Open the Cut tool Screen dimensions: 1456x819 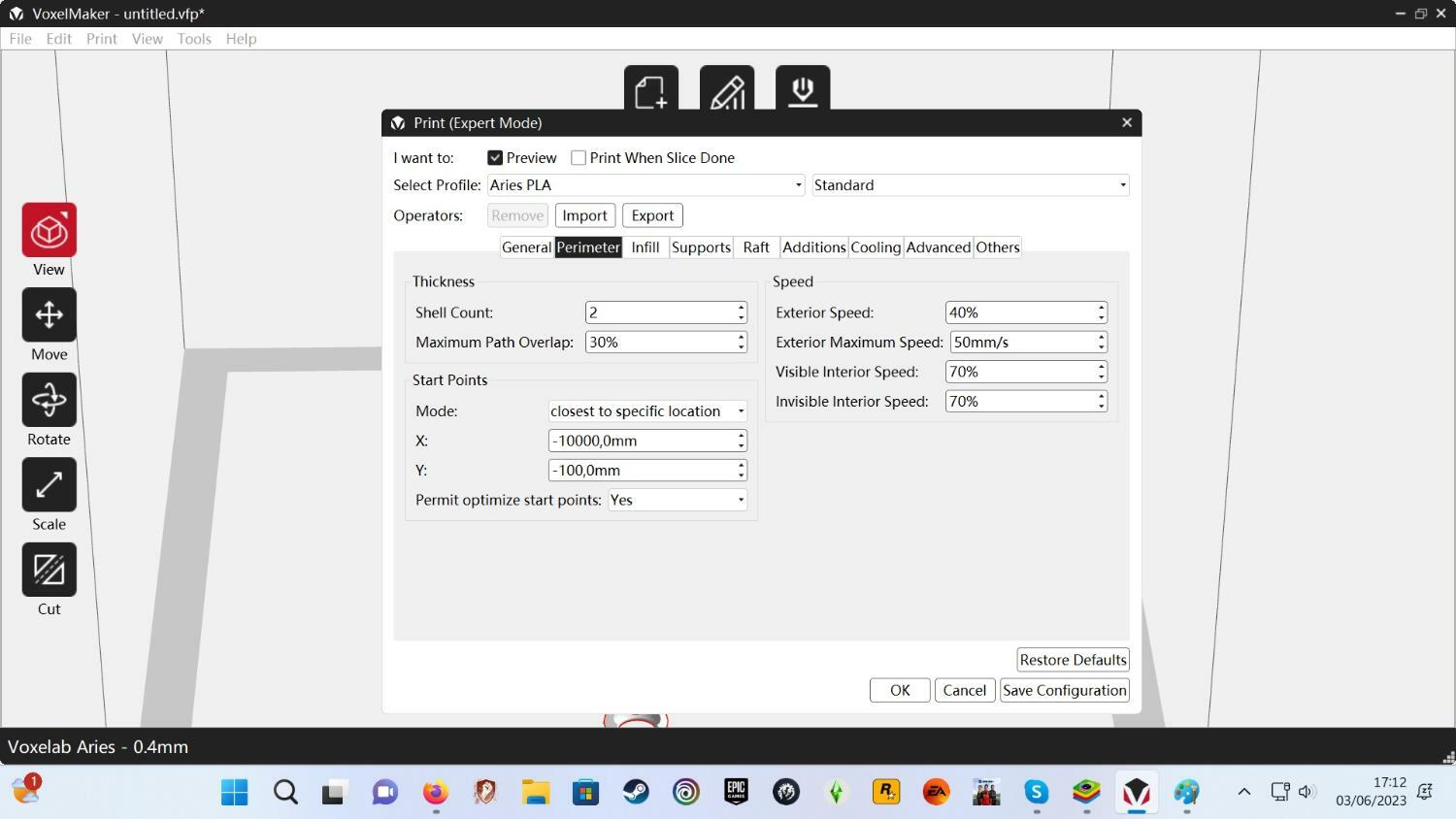(49, 570)
